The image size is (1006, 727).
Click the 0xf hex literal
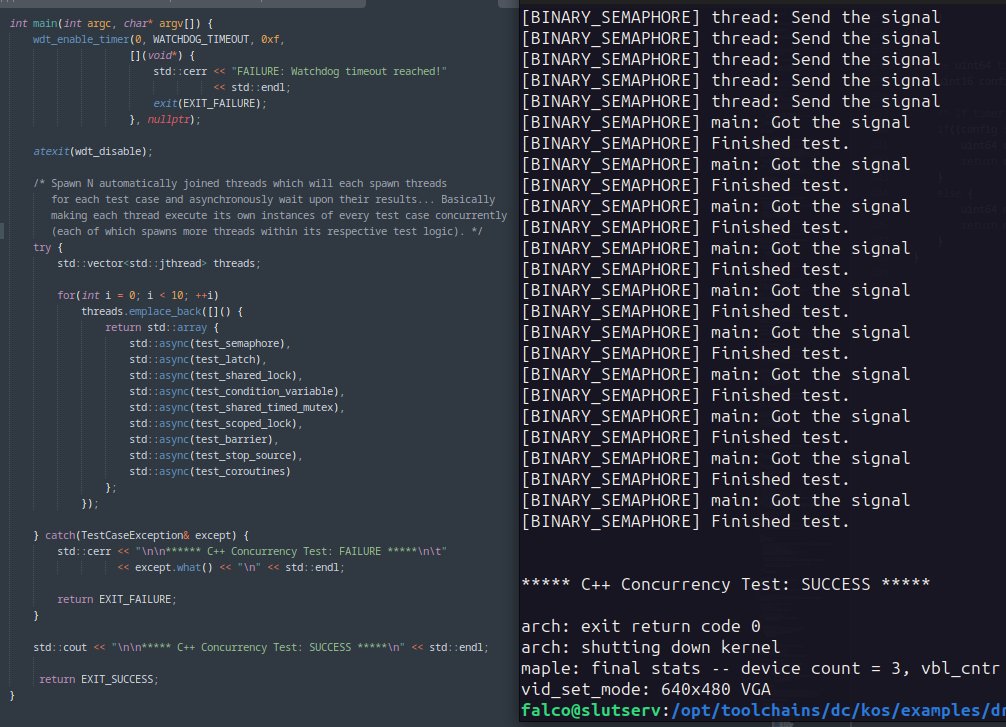[270, 40]
